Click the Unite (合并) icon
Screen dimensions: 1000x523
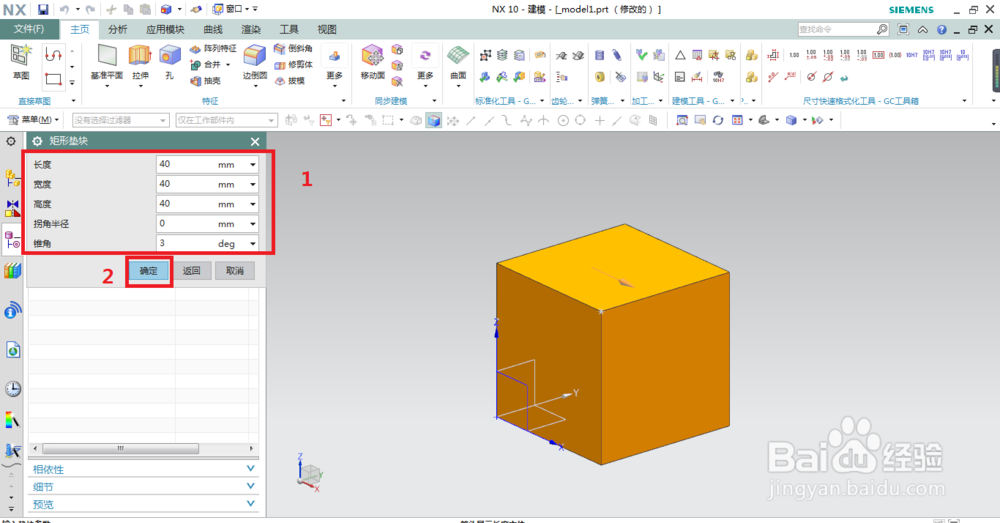tap(195, 64)
